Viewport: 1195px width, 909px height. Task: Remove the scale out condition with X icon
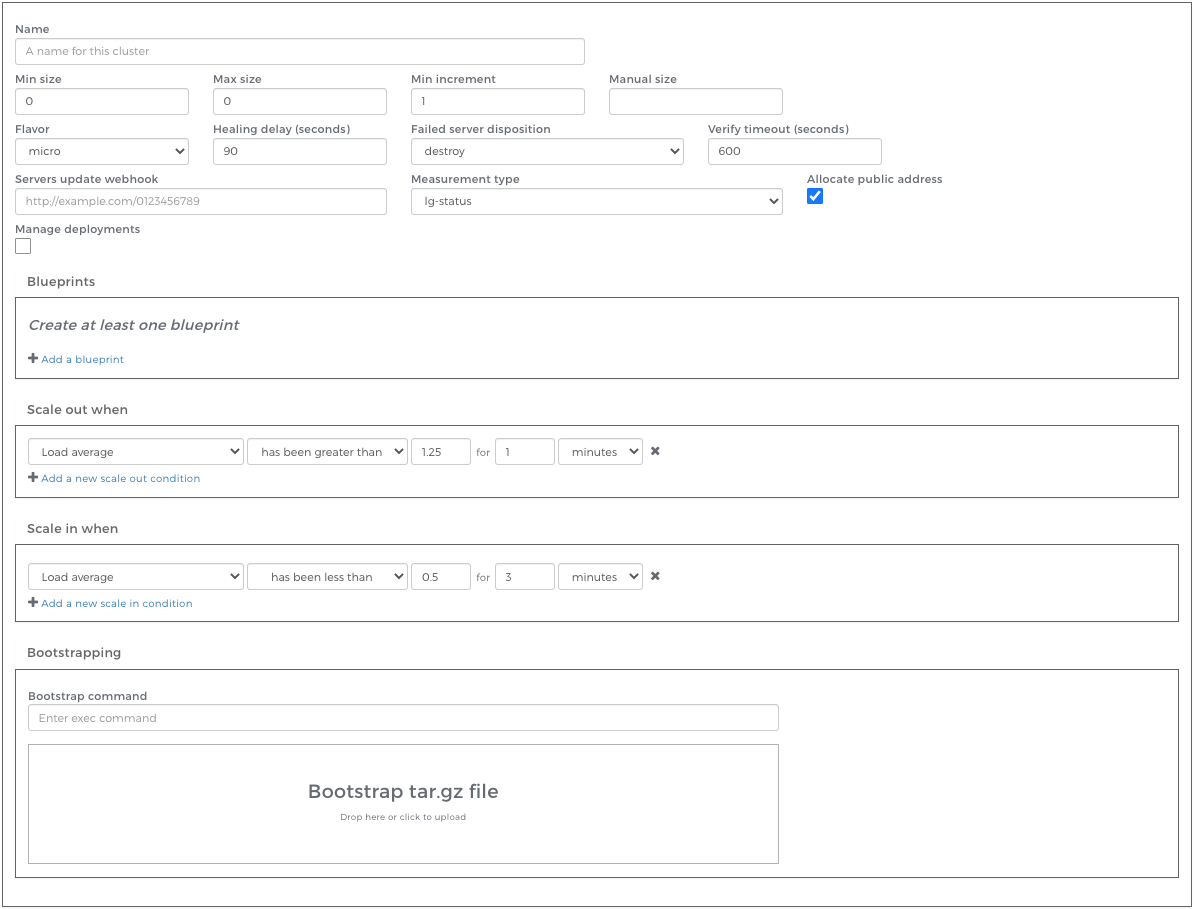(655, 451)
